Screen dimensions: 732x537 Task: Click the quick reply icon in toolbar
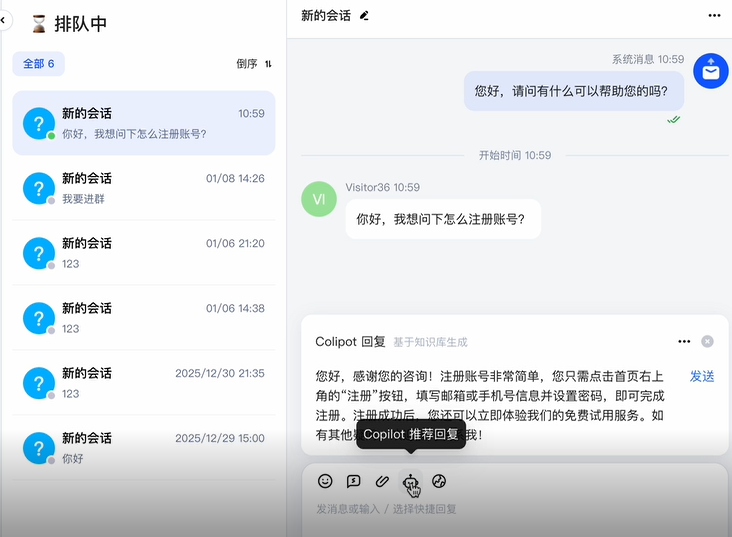(x=353, y=481)
